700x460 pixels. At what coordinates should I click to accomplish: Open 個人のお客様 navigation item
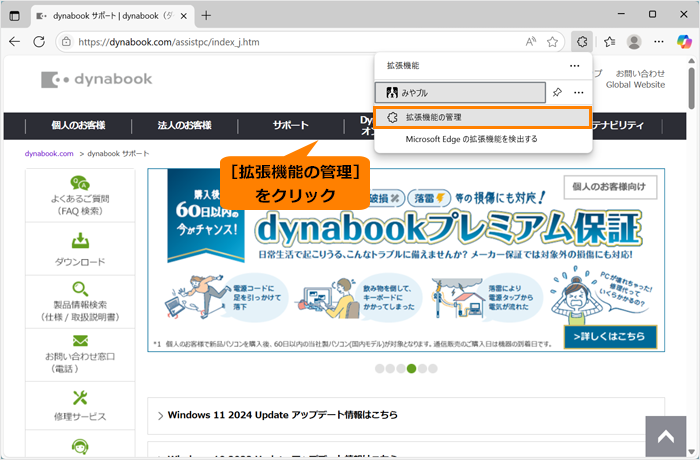click(x=79, y=125)
